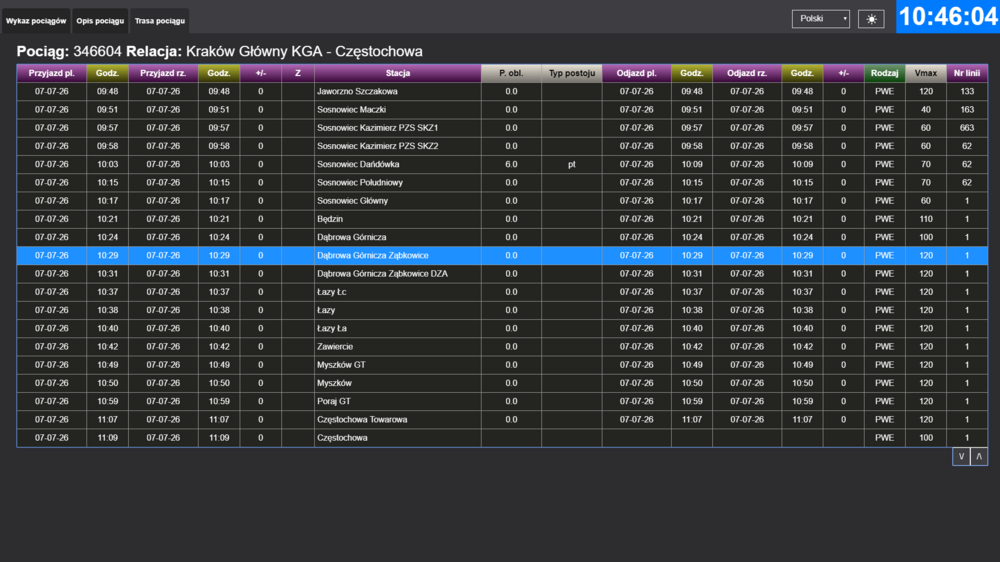1000x562 pixels.
Task: Click line number 663 cell
Action: [967, 128]
